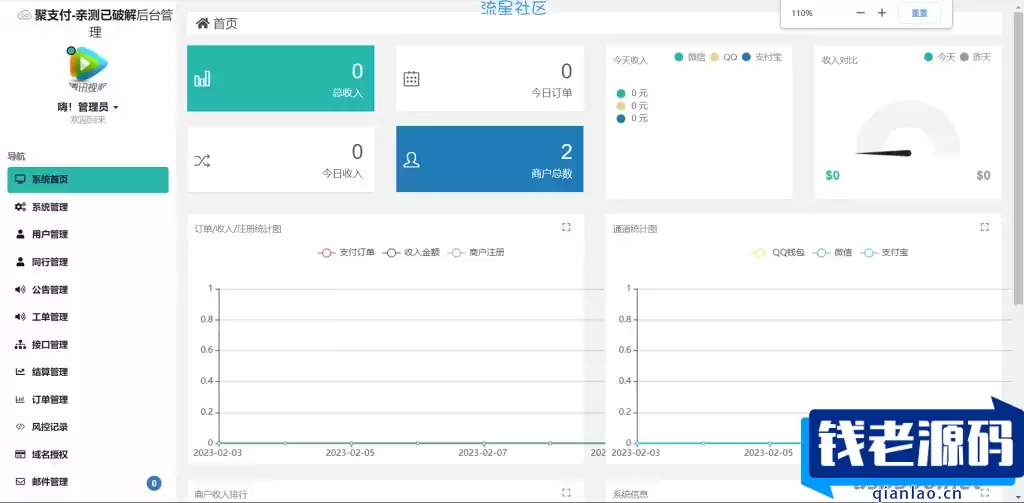
Task: Click the user icon on 商户总数 card
Action: (x=411, y=160)
